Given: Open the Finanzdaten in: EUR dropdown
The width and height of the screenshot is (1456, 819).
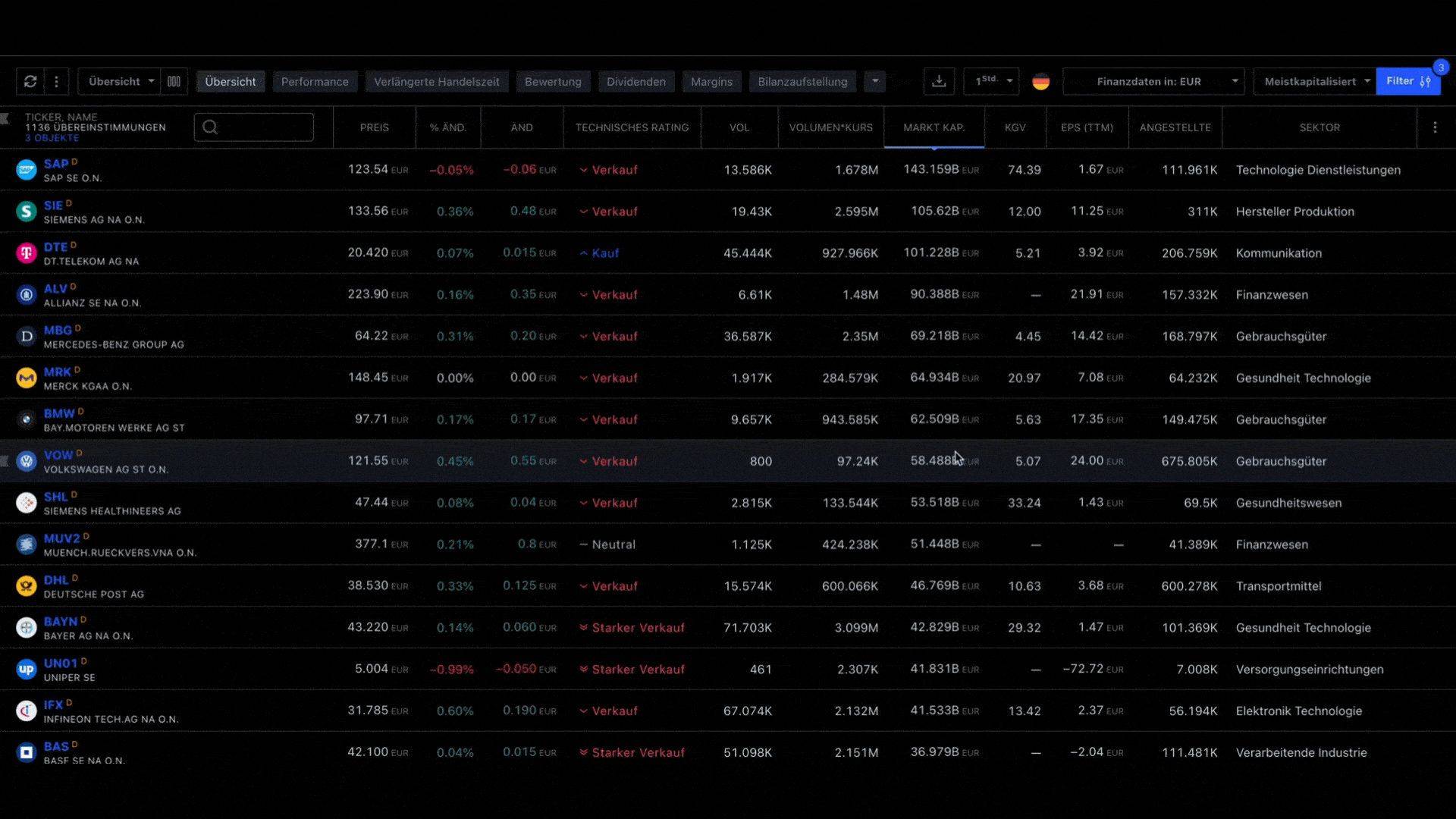Looking at the screenshot, I should (x=1153, y=81).
